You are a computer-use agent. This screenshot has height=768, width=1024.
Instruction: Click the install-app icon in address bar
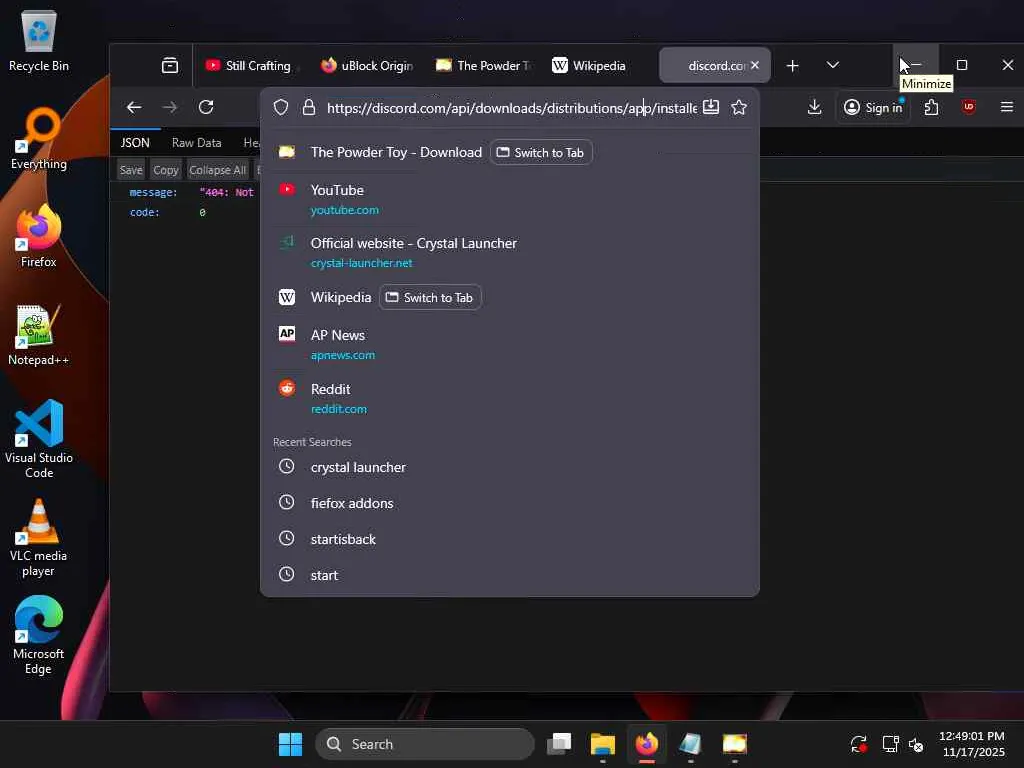click(x=711, y=107)
